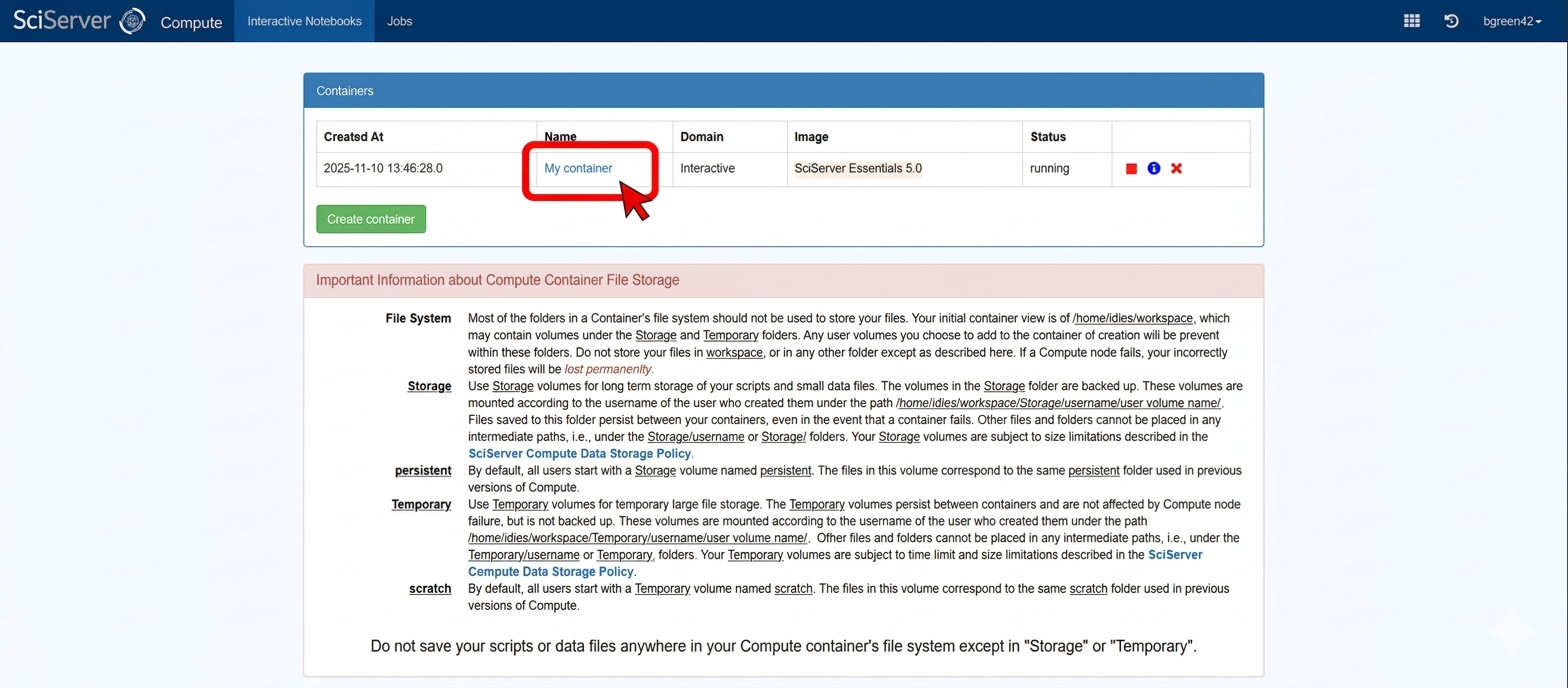Open the Compute home title link
The image size is (1568, 688).
tap(191, 22)
